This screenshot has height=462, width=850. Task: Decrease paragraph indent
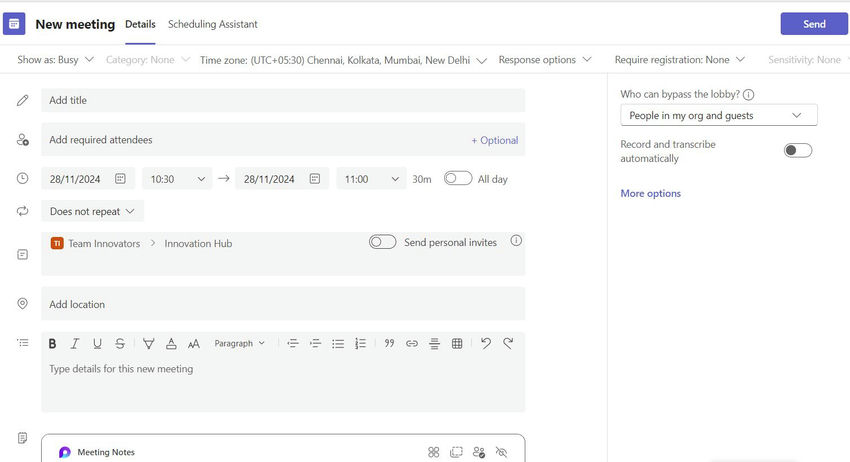pyautogui.click(x=293, y=343)
